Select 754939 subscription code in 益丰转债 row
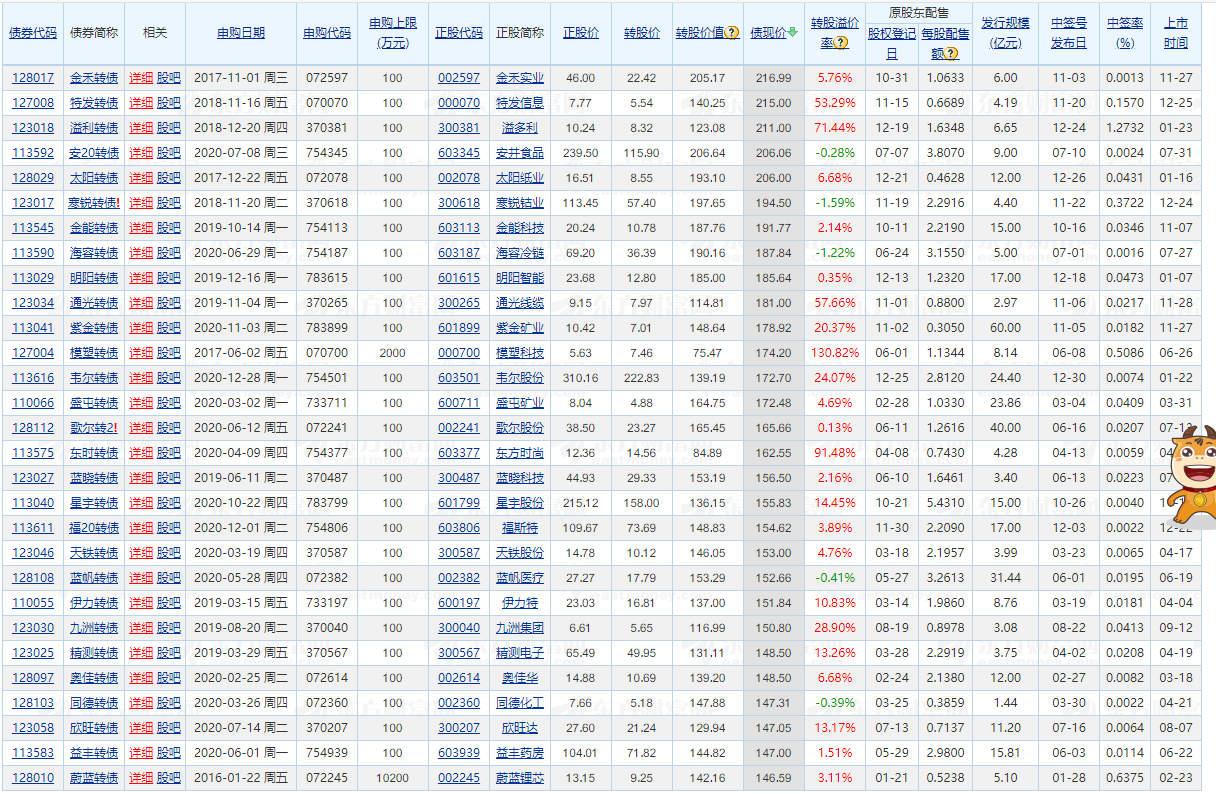 click(x=327, y=753)
